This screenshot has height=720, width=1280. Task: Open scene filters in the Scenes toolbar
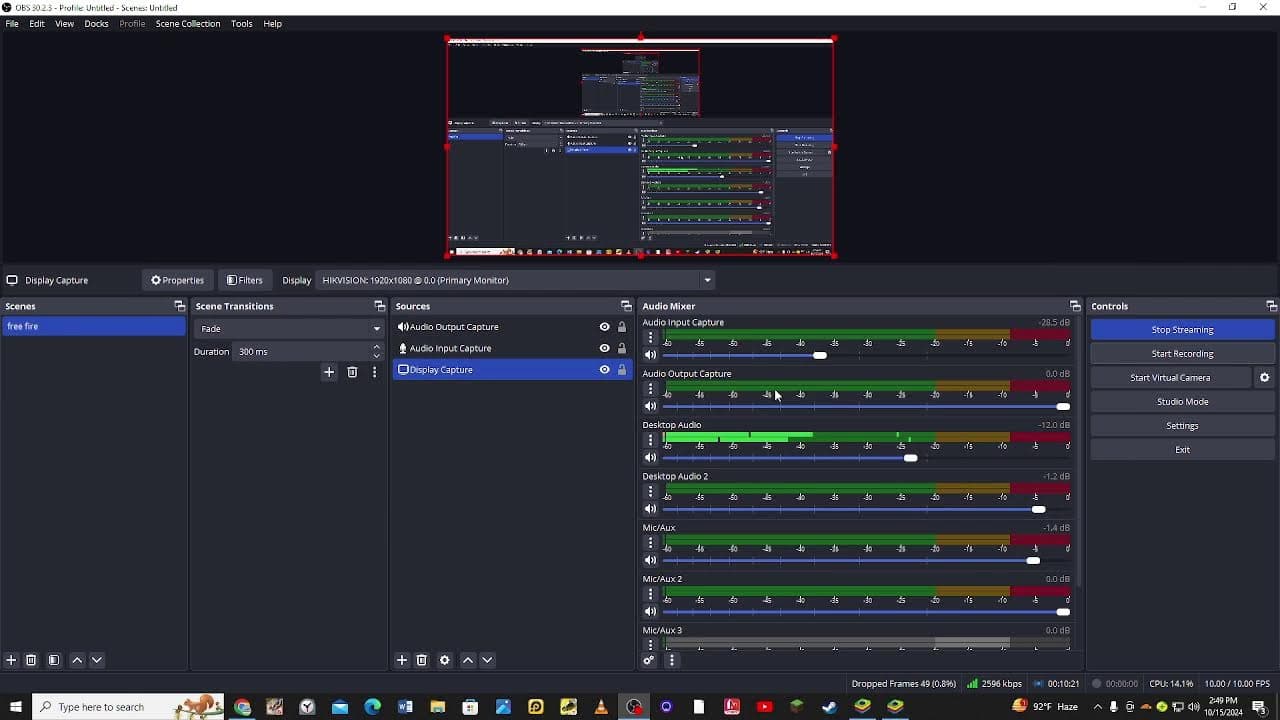(54, 660)
